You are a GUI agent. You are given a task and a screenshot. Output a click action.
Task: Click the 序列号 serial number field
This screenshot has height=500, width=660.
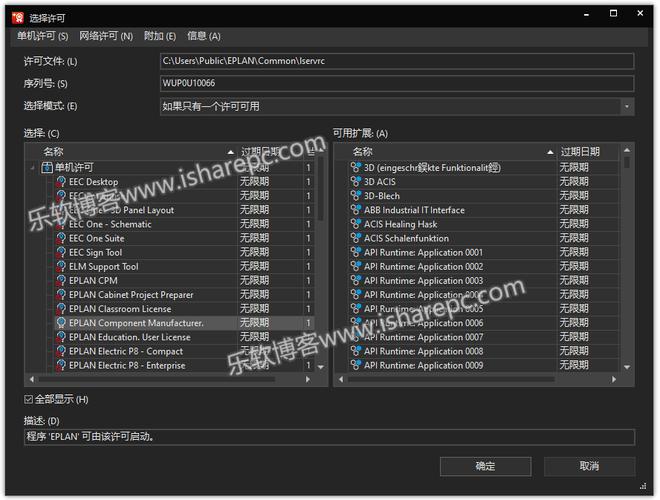tap(397, 83)
